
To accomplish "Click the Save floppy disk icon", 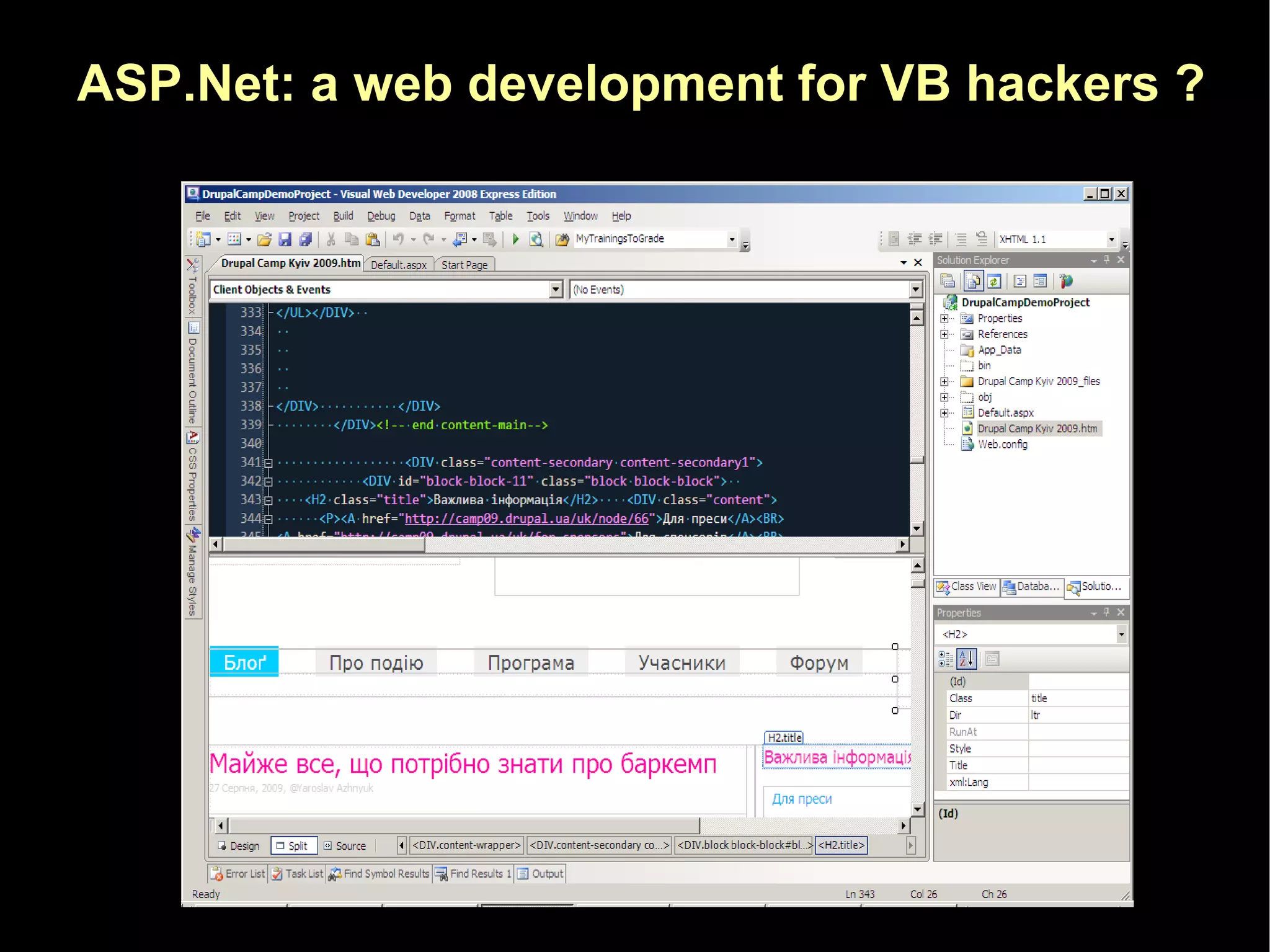I will (285, 239).
